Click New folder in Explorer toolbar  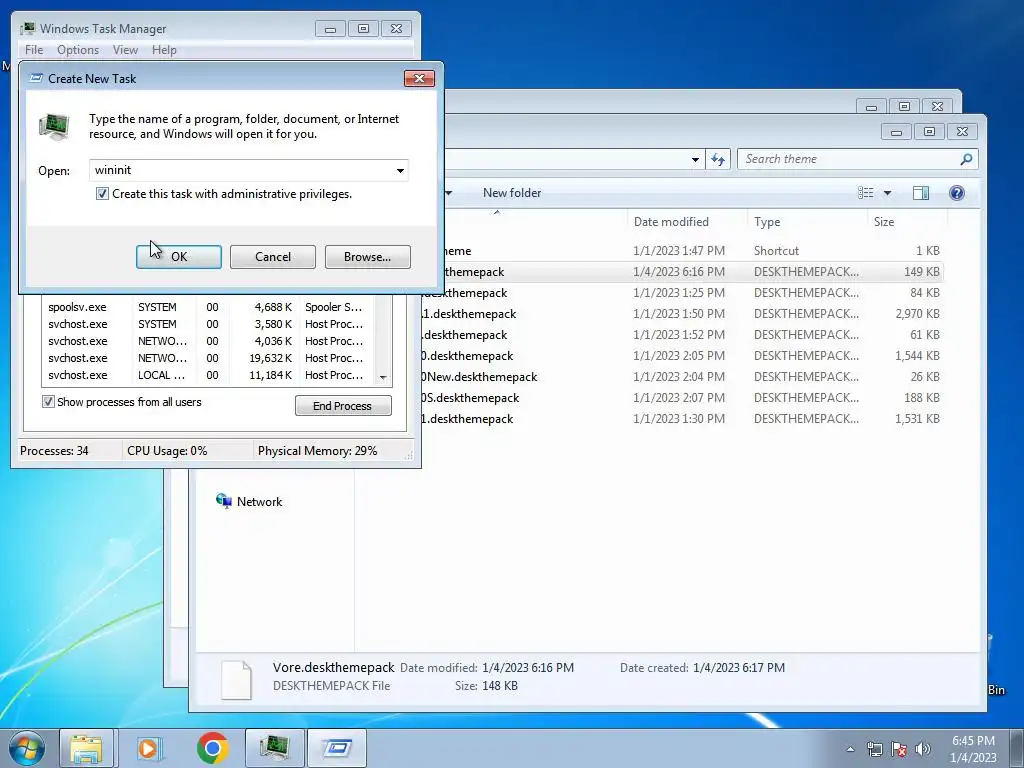512,193
